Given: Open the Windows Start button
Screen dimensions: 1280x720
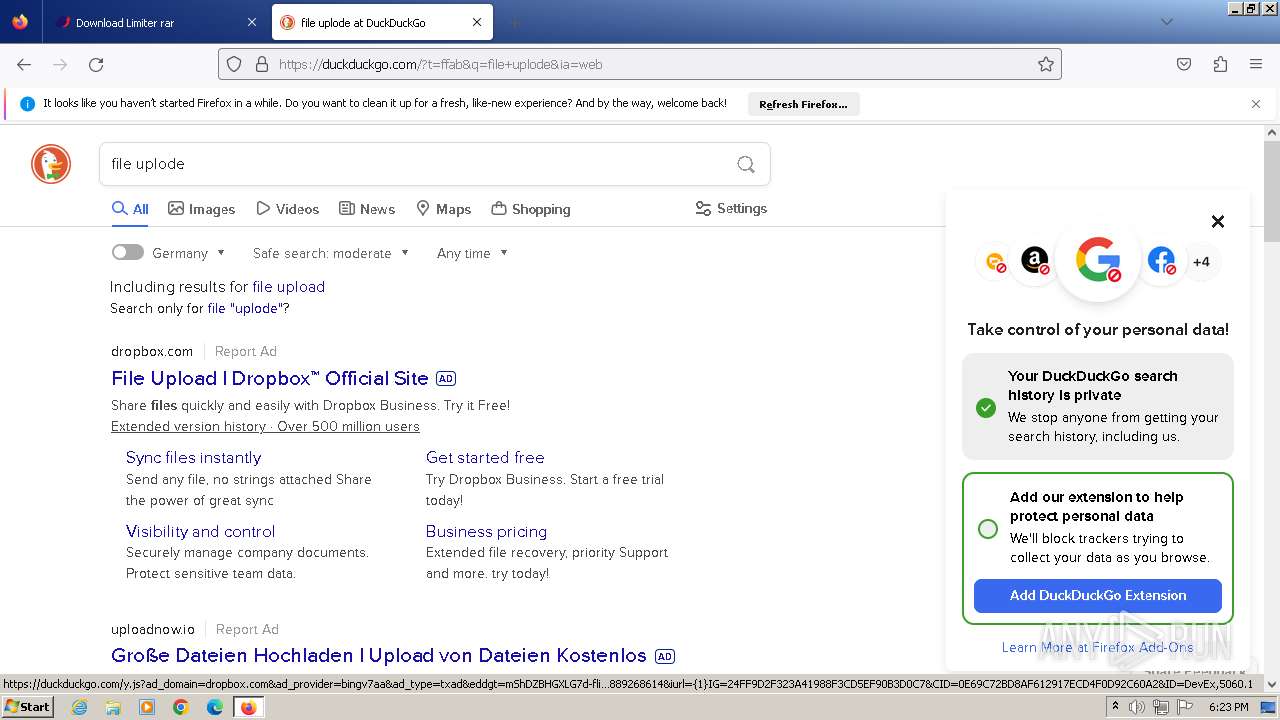Looking at the screenshot, I should pos(27,706).
